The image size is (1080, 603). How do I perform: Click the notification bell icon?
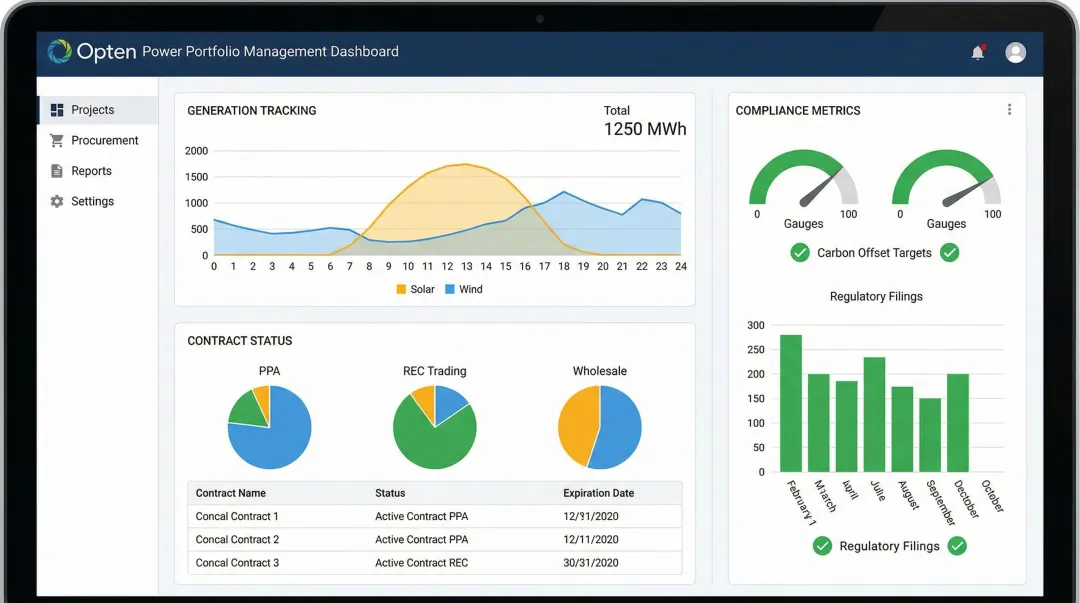[977, 52]
